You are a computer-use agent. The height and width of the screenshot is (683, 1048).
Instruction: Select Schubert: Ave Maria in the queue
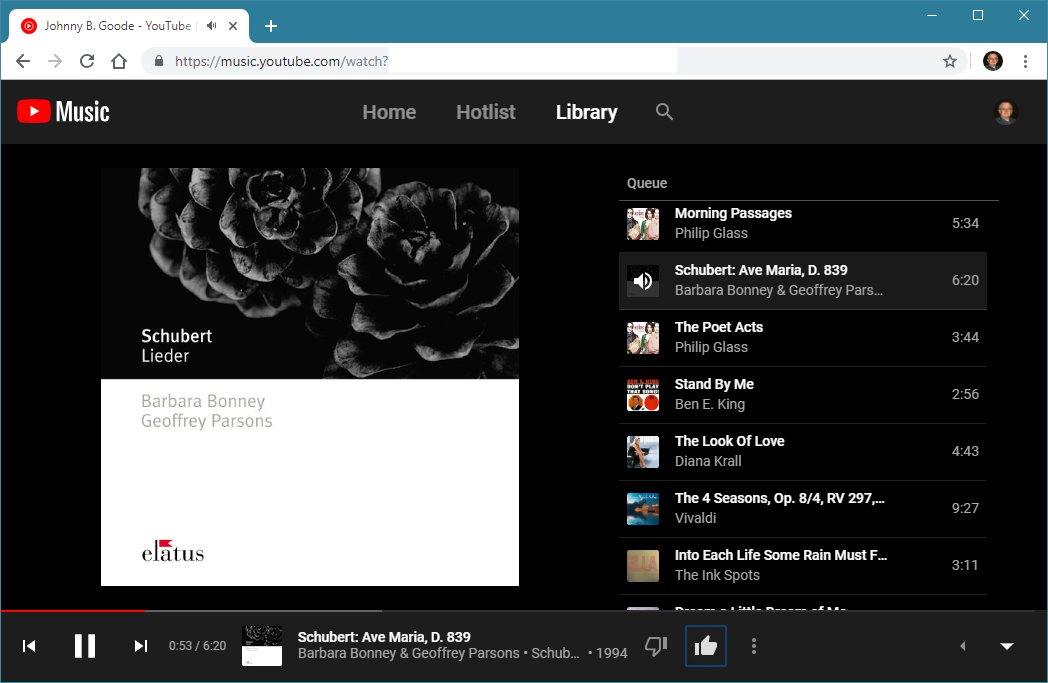pyautogui.click(x=803, y=281)
